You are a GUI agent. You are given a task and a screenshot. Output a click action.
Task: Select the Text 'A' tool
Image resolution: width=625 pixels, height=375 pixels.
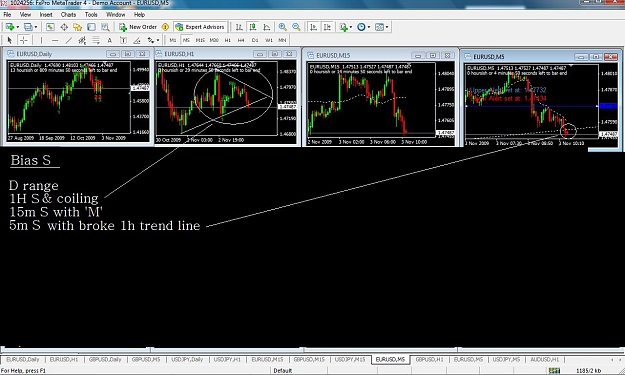click(x=109, y=40)
